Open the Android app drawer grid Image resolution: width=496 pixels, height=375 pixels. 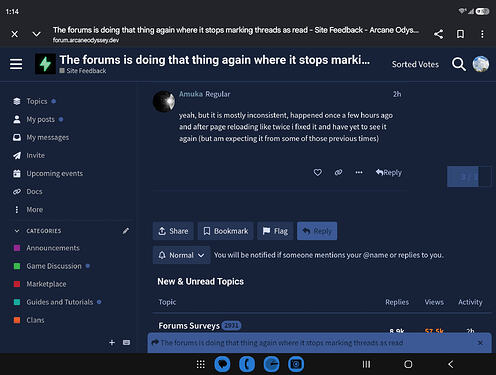200,364
